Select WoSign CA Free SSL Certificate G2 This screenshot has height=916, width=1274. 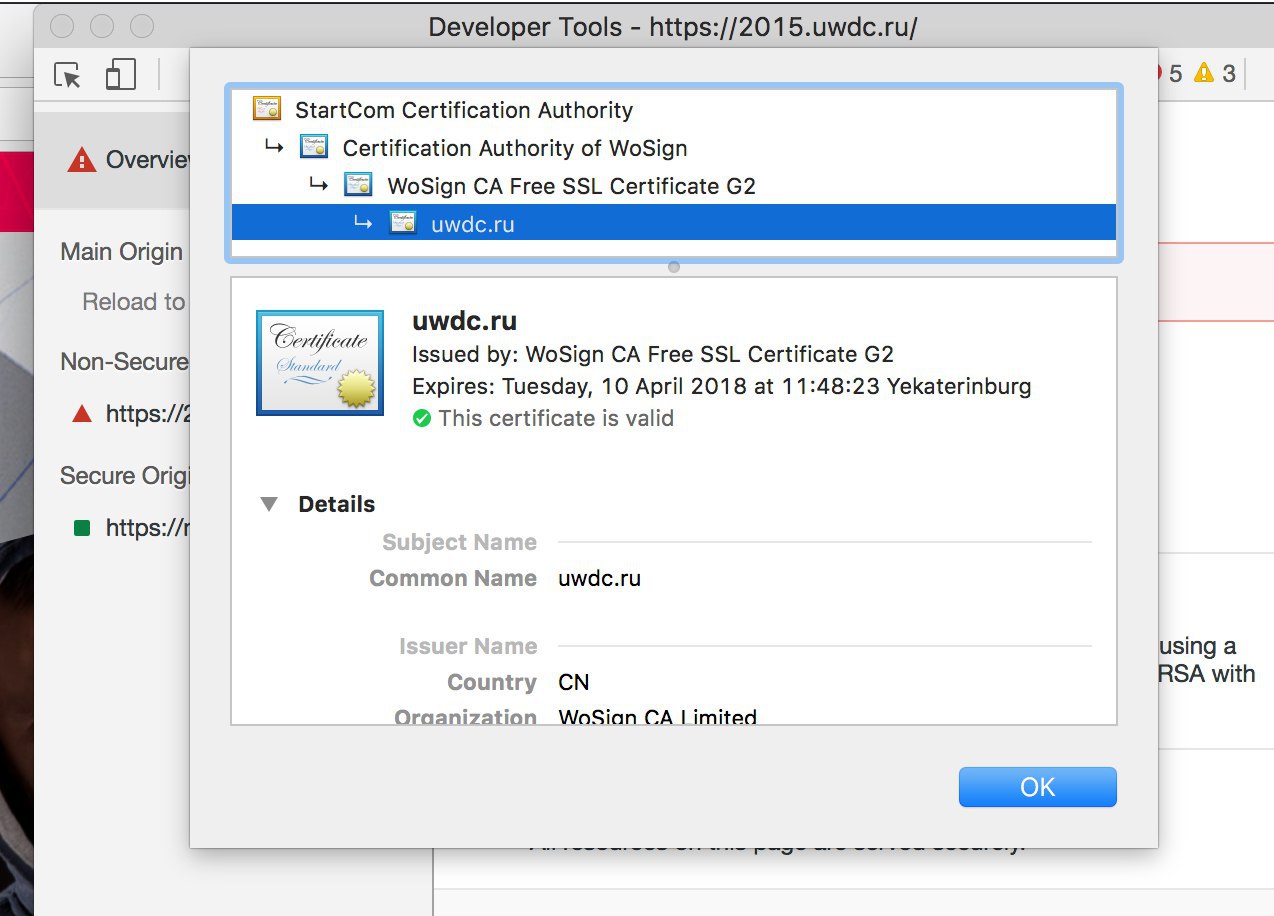point(673,186)
